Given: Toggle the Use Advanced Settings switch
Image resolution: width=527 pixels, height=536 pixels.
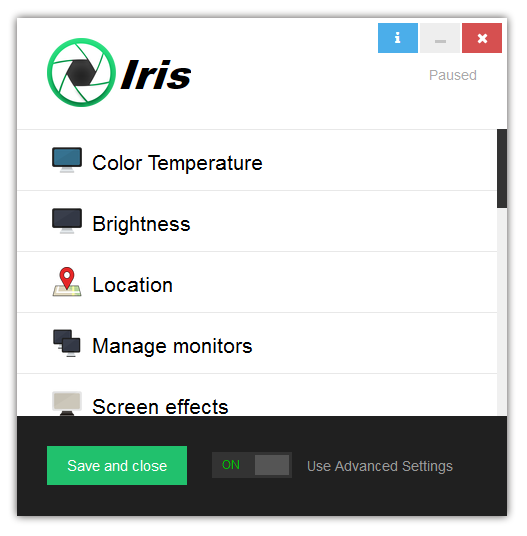Looking at the screenshot, I should tap(252, 465).
